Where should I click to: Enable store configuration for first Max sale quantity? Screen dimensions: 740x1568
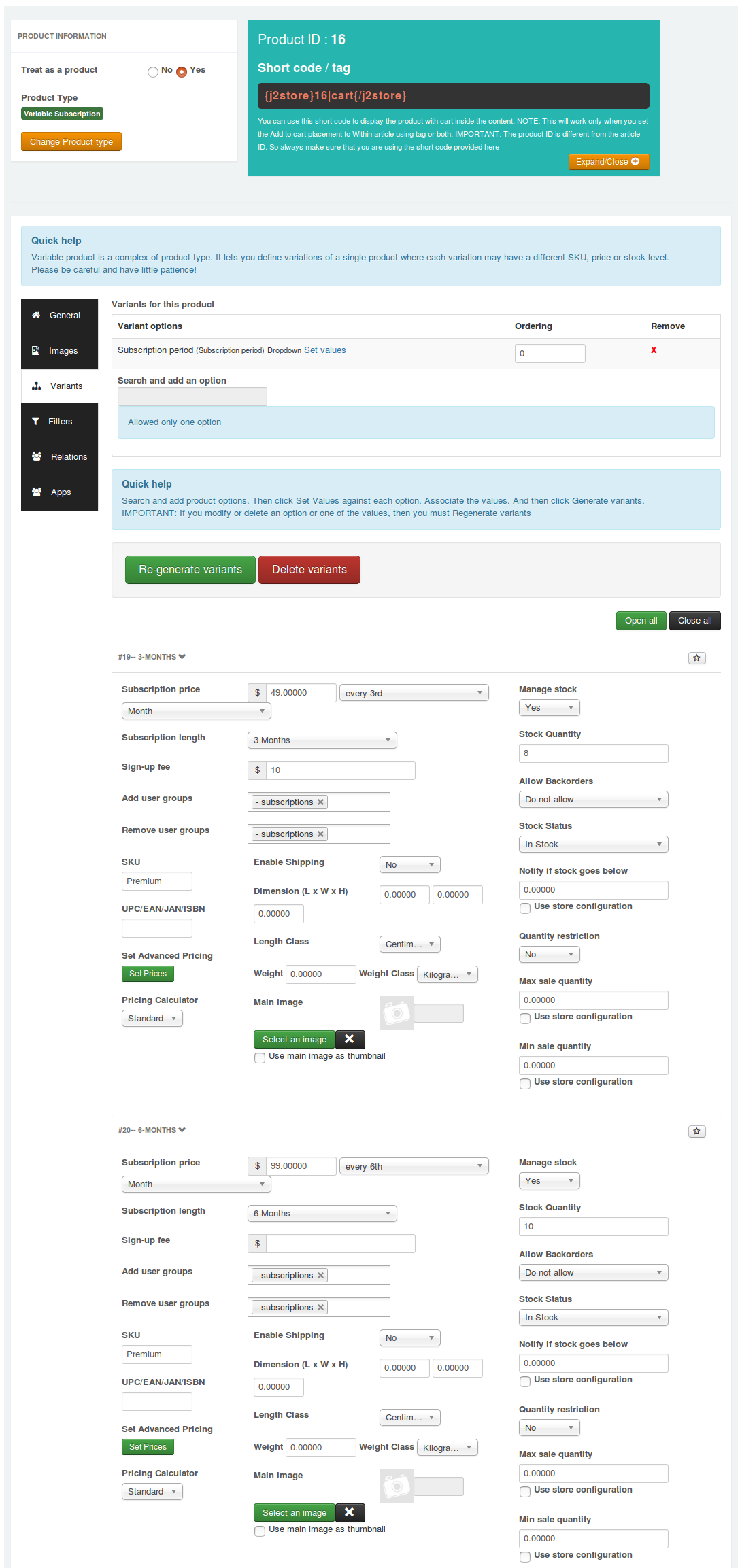[x=525, y=1018]
